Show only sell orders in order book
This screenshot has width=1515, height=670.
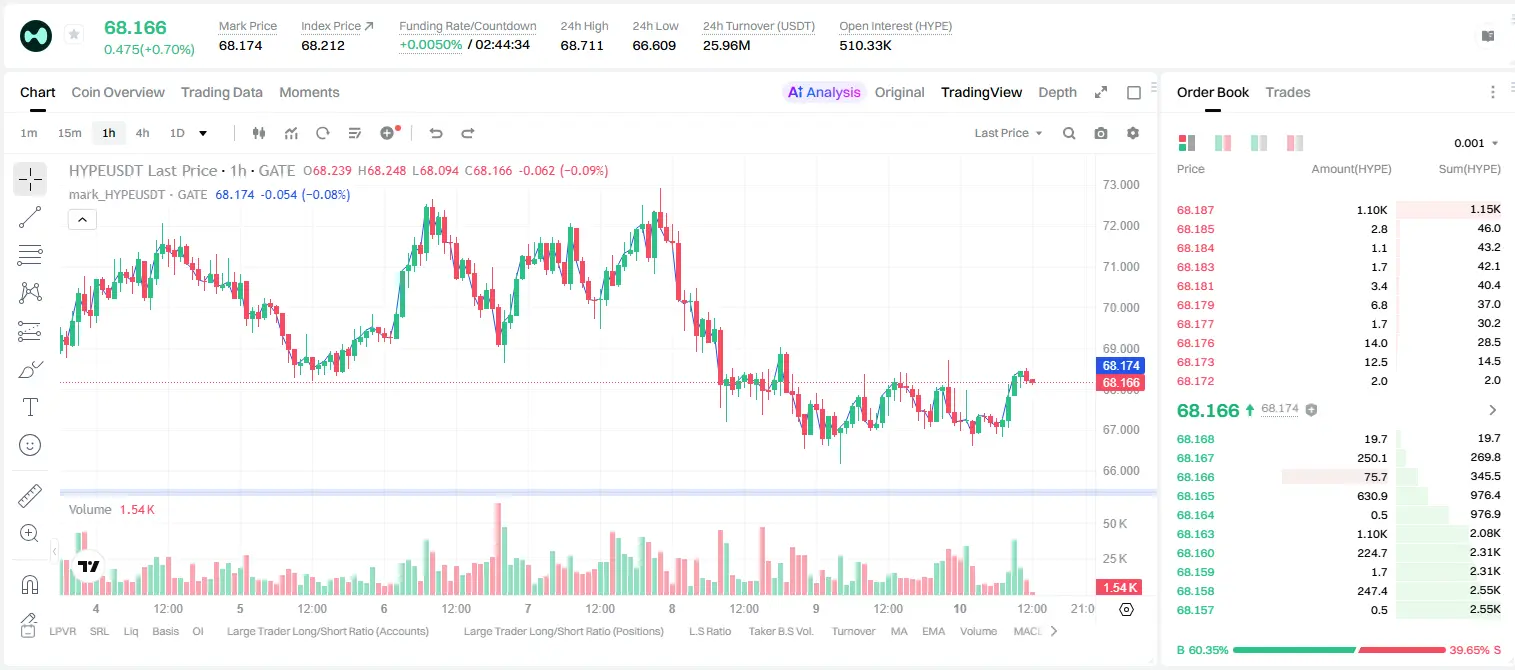coord(1295,143)
